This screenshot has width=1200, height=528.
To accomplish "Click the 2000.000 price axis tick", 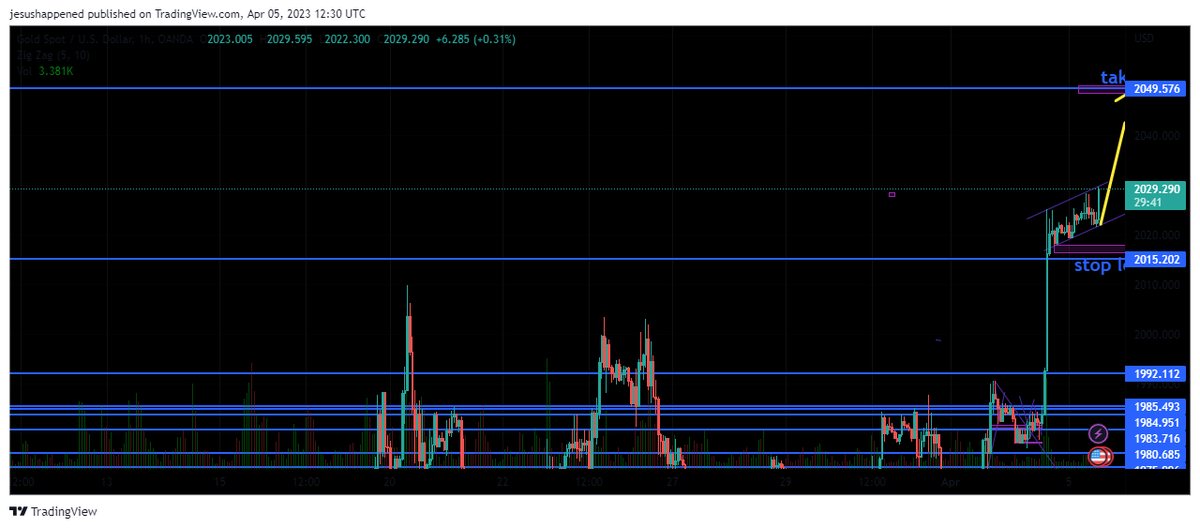I will tap(1155, 335).
